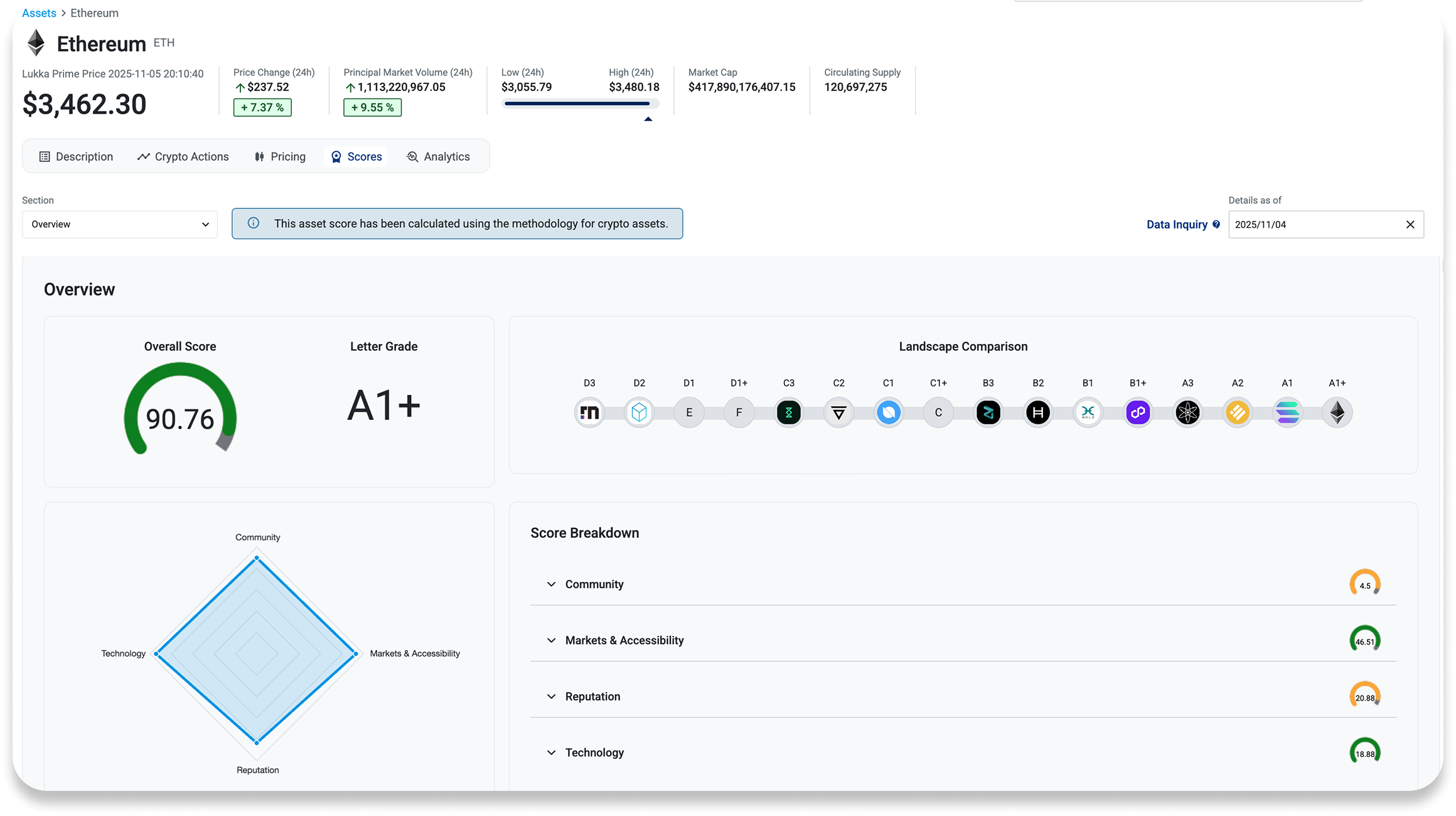Switch to the Crypto Actions tab
Viewport: 1456px width, 816px height.
coord(183,156)
